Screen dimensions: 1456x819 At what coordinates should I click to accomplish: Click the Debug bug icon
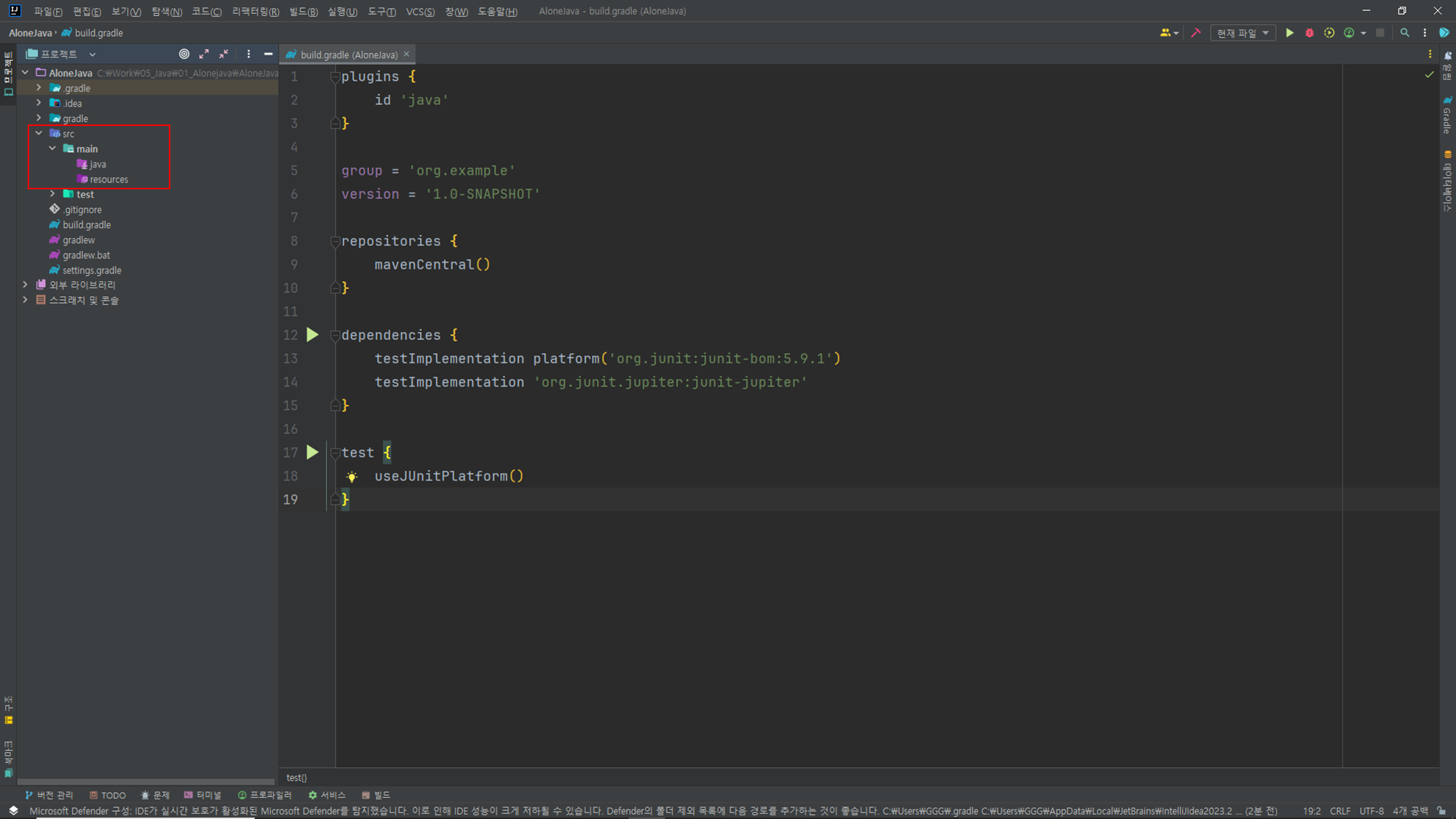tap(1309, 33)
